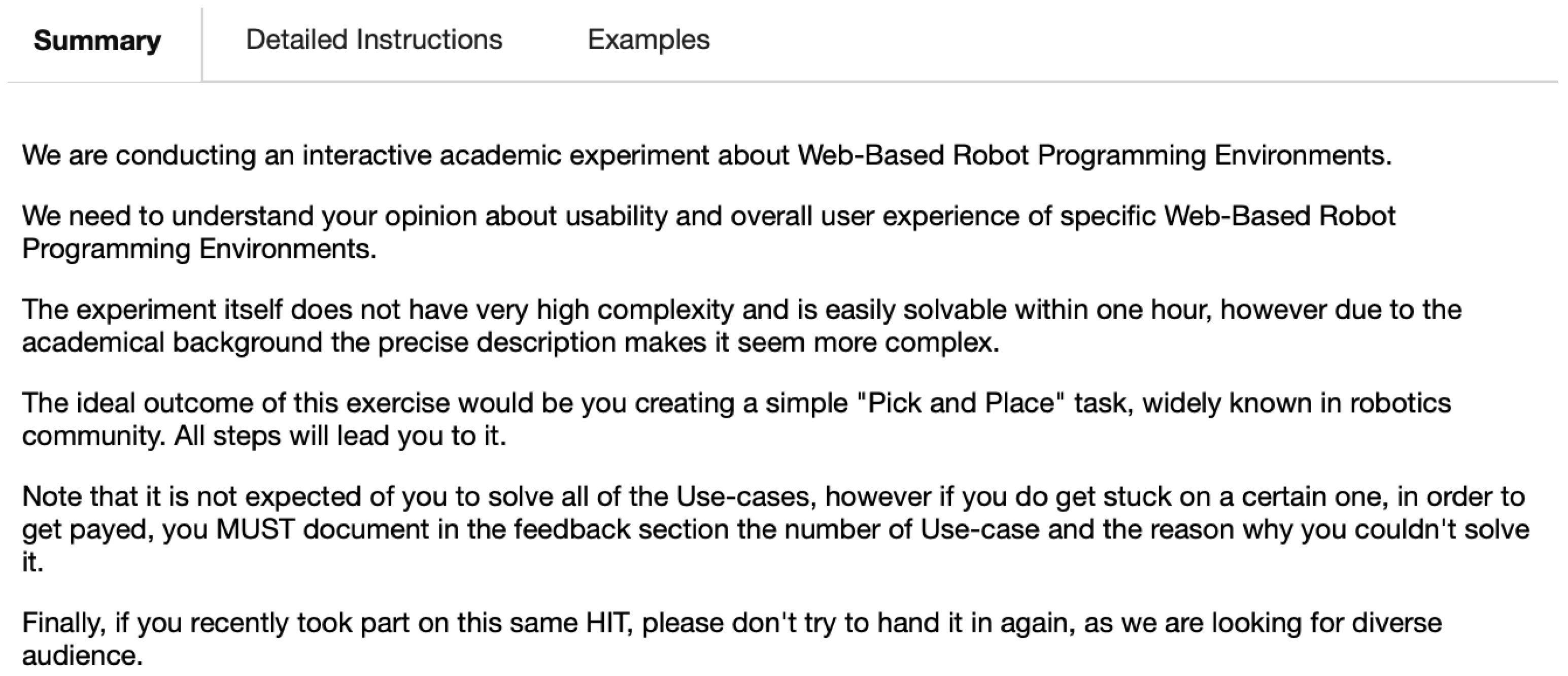Click the phrase "academical background"
The width and height of the screenshot is (1568, 676).
[172, 342]
